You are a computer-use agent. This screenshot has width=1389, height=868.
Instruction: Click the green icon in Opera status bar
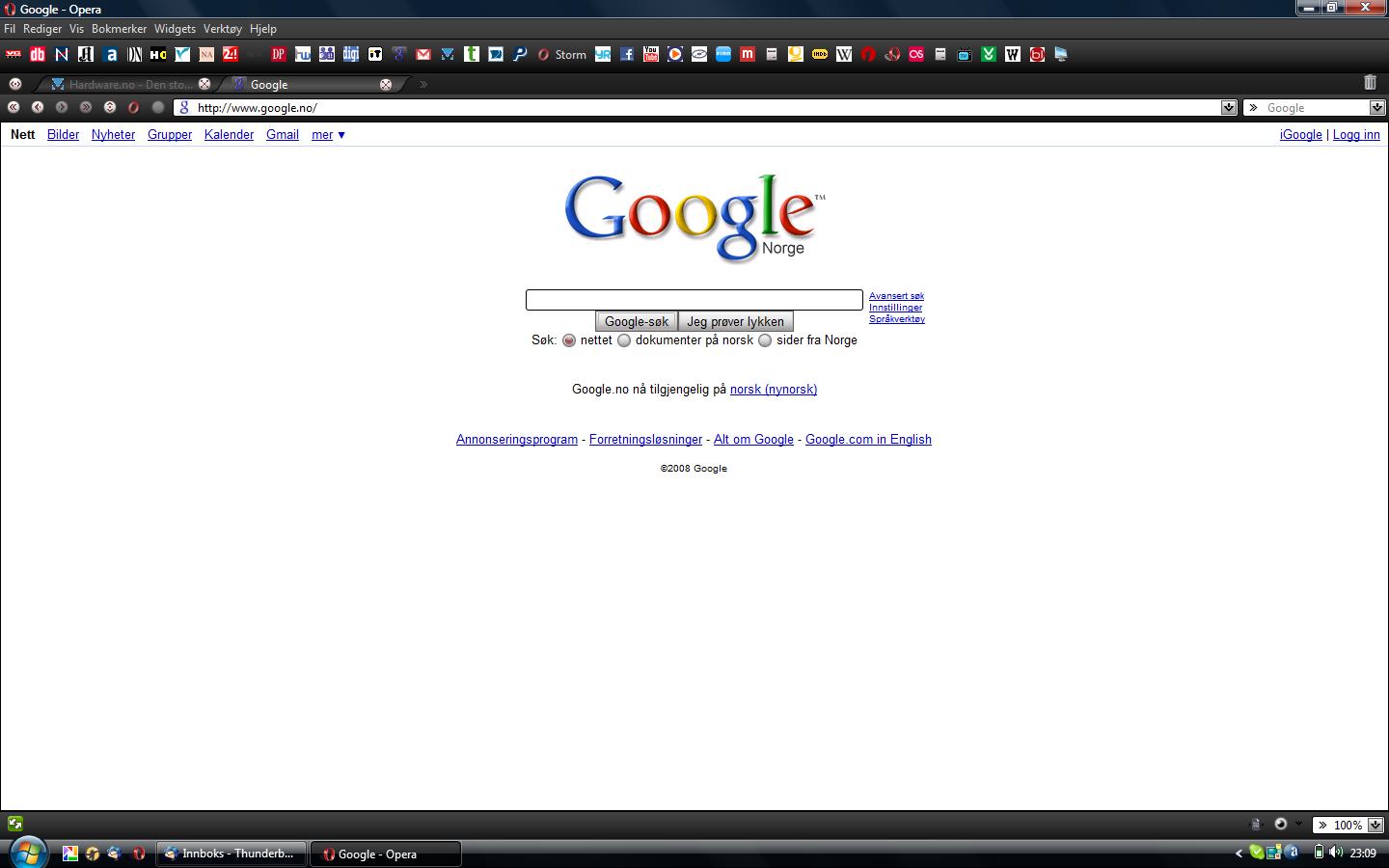[15, 824]
